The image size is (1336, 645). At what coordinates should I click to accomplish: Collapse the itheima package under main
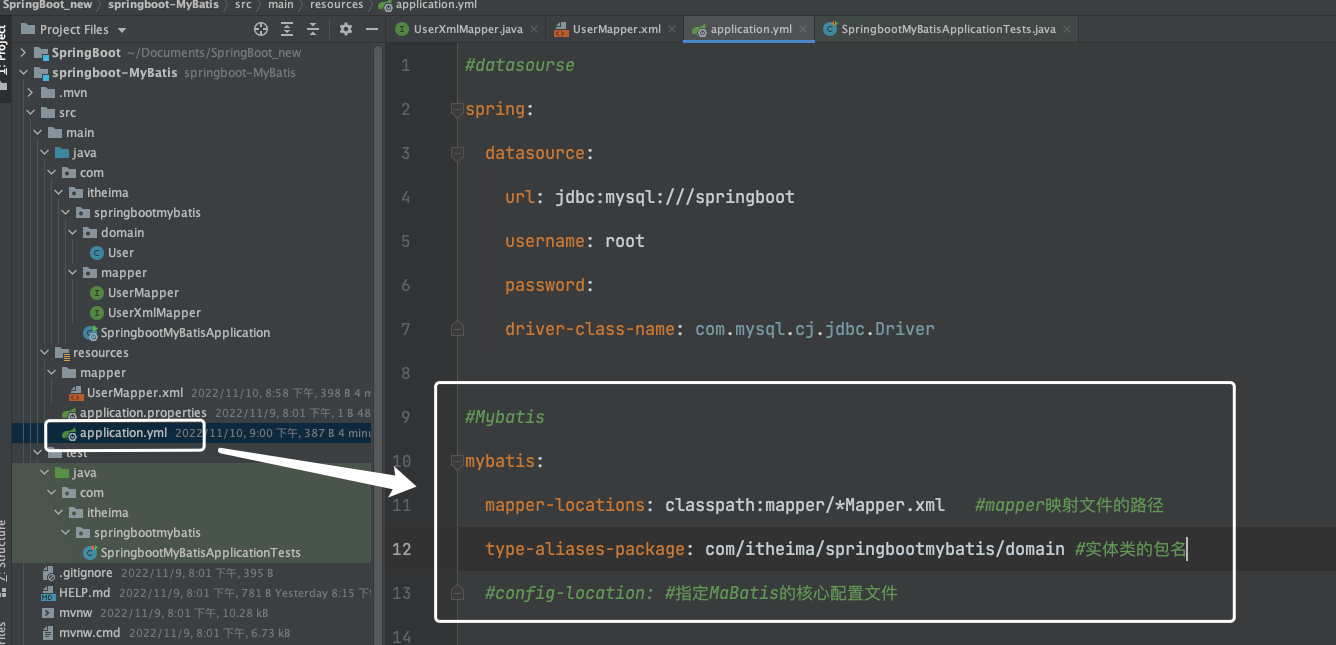(x=59, y=193)
